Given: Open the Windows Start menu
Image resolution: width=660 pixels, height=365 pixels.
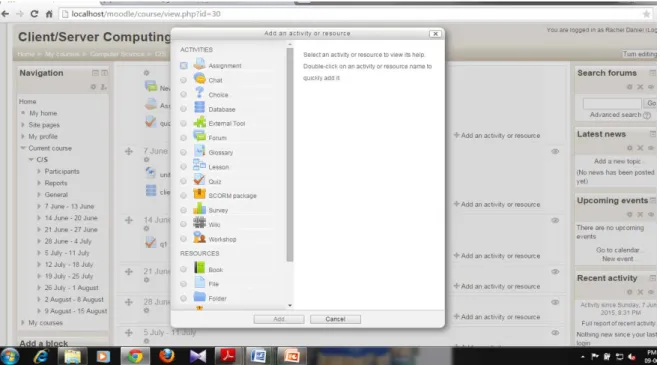Looking at the screenshot, I should [x=10, y=356].
